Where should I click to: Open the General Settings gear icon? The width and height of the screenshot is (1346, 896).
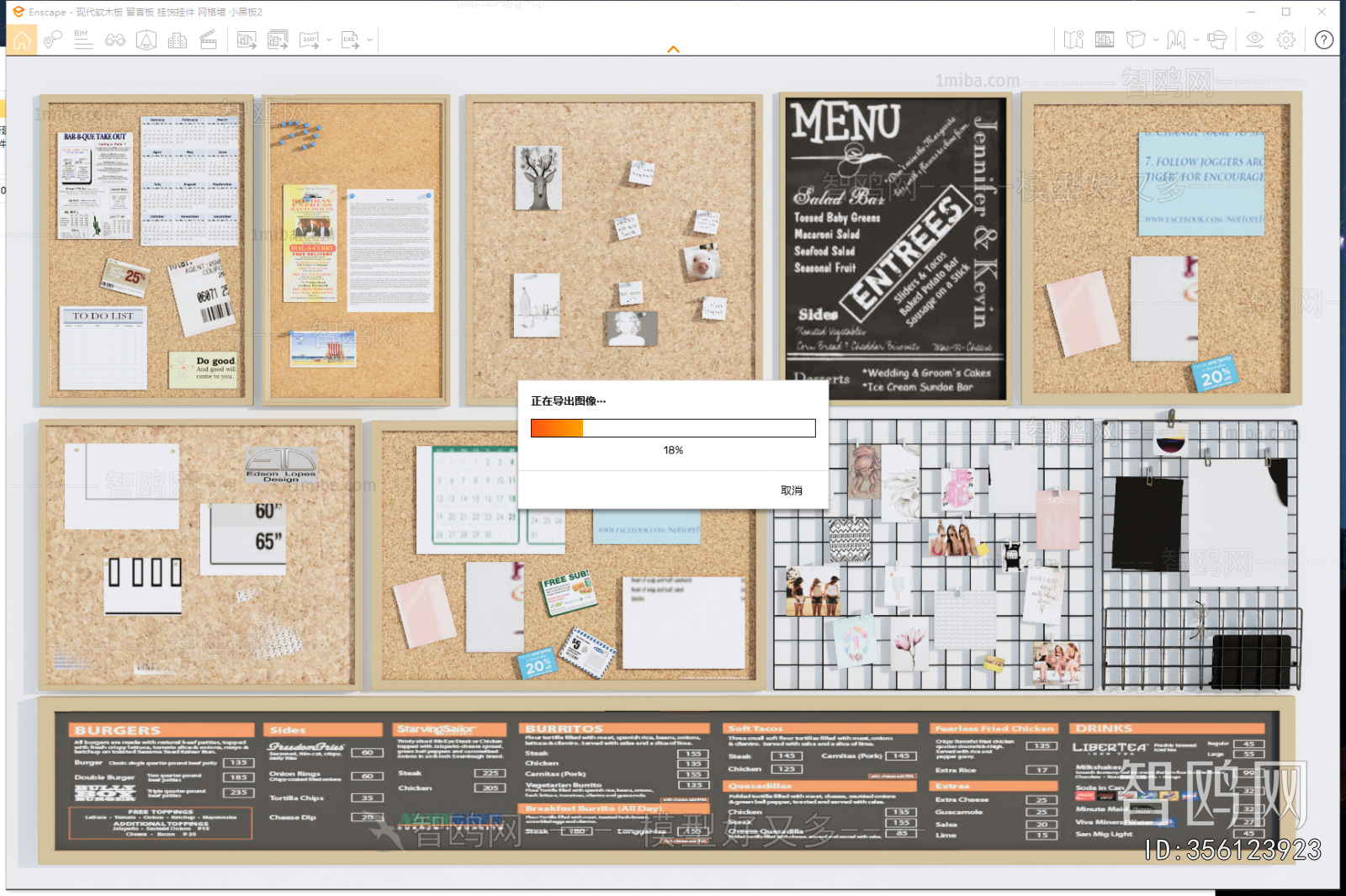pyautogui.click(x=1286, y=40)
